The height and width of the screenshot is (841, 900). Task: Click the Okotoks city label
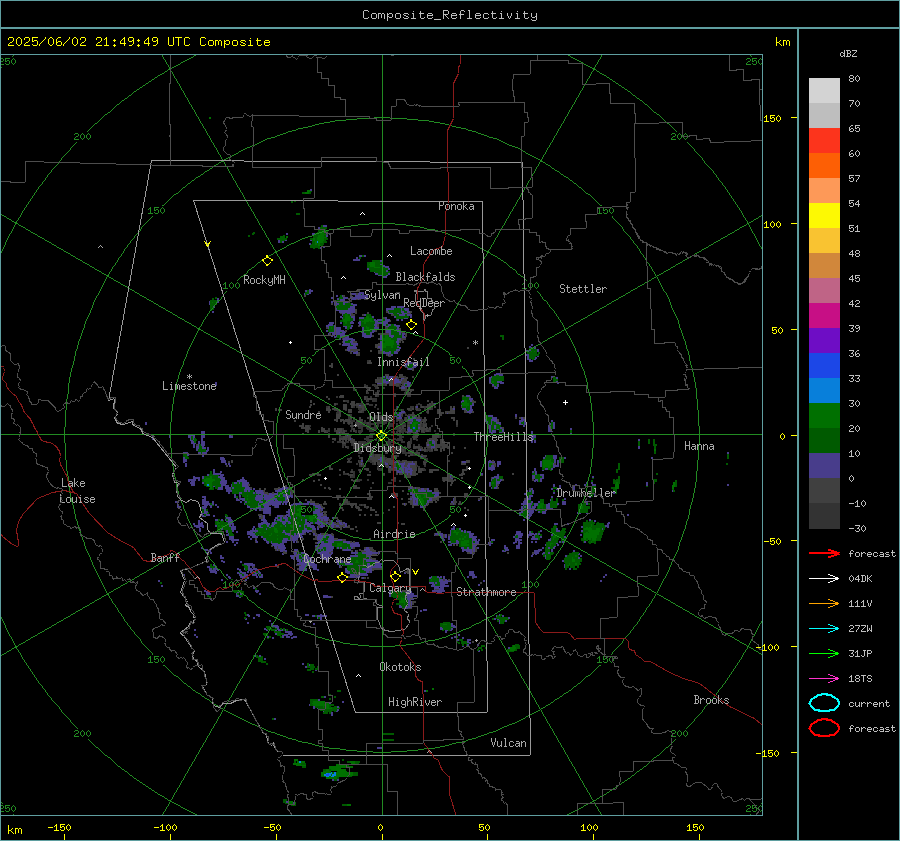400,667
